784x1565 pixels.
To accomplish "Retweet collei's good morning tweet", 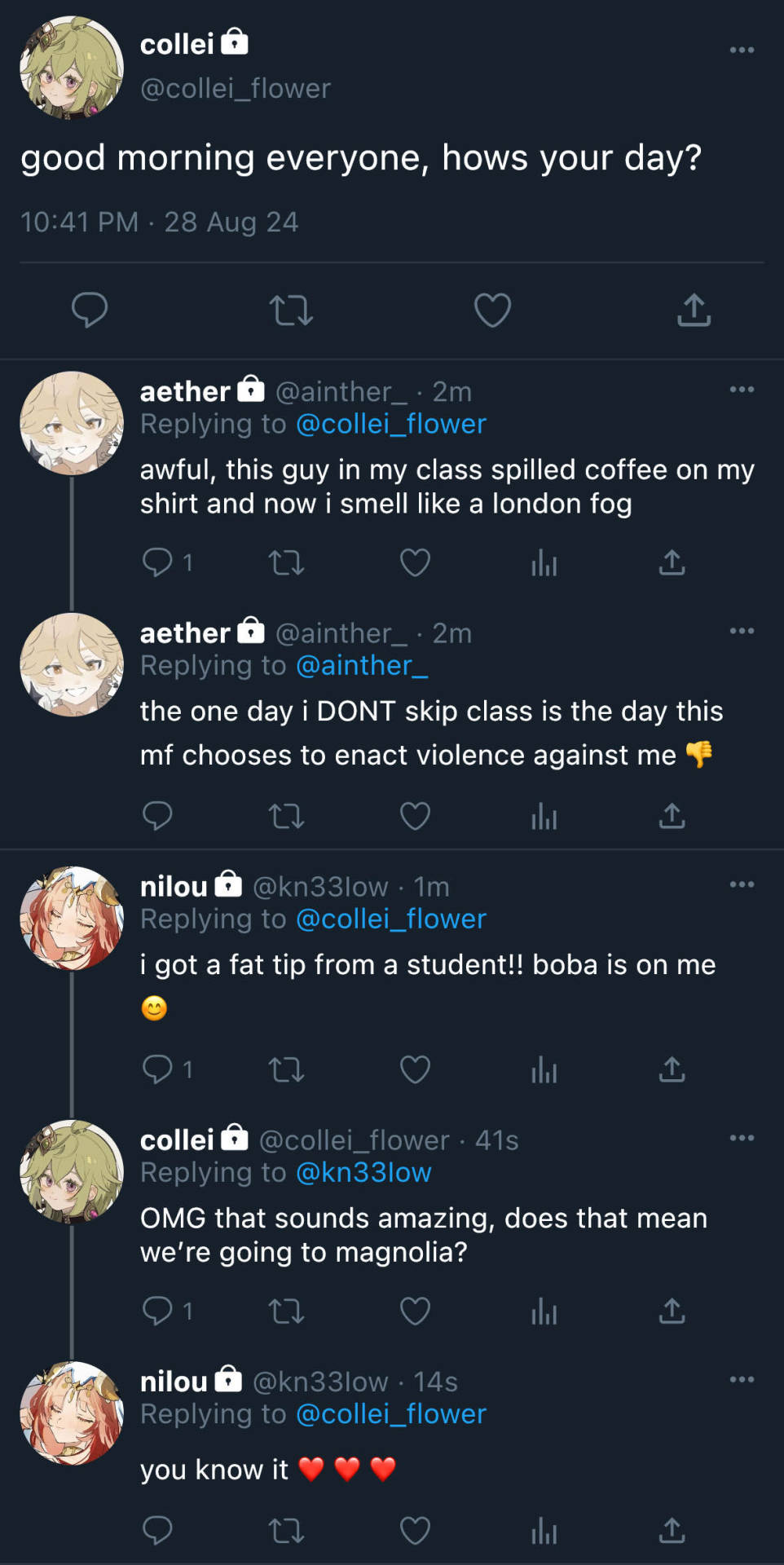I will 291,311.
